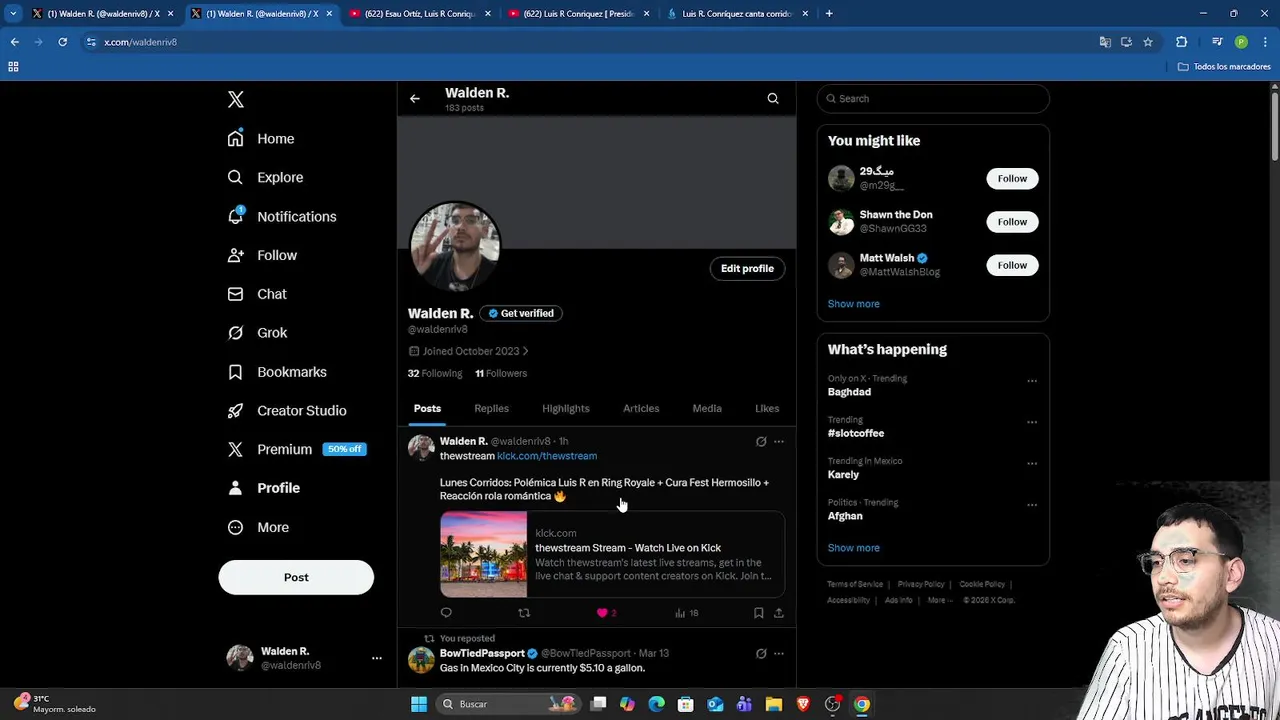Open File Explorer from taskbar

773,704
